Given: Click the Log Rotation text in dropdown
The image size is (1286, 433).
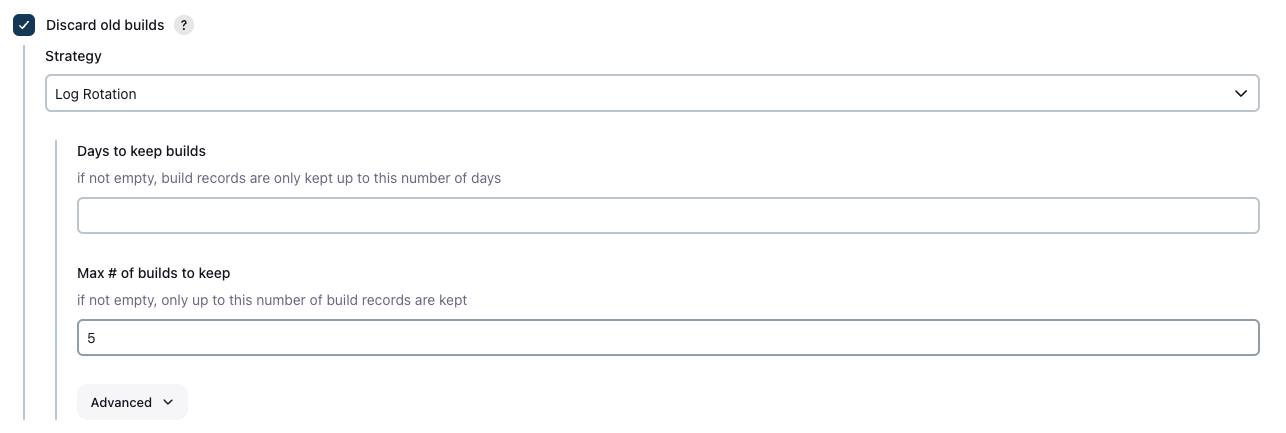Looking at the screenshot, I should point(96,94).
